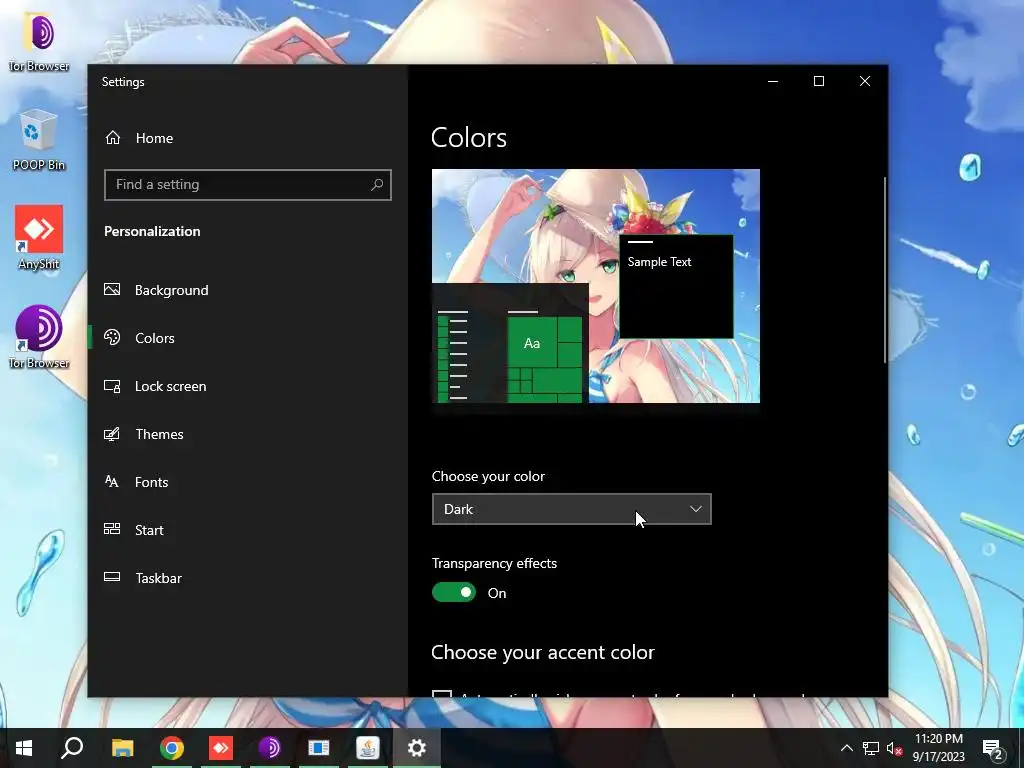The height and width of the screenshot is (768, 1024).
Task: Go to Background personalization page
Action: tap(248, 290)
